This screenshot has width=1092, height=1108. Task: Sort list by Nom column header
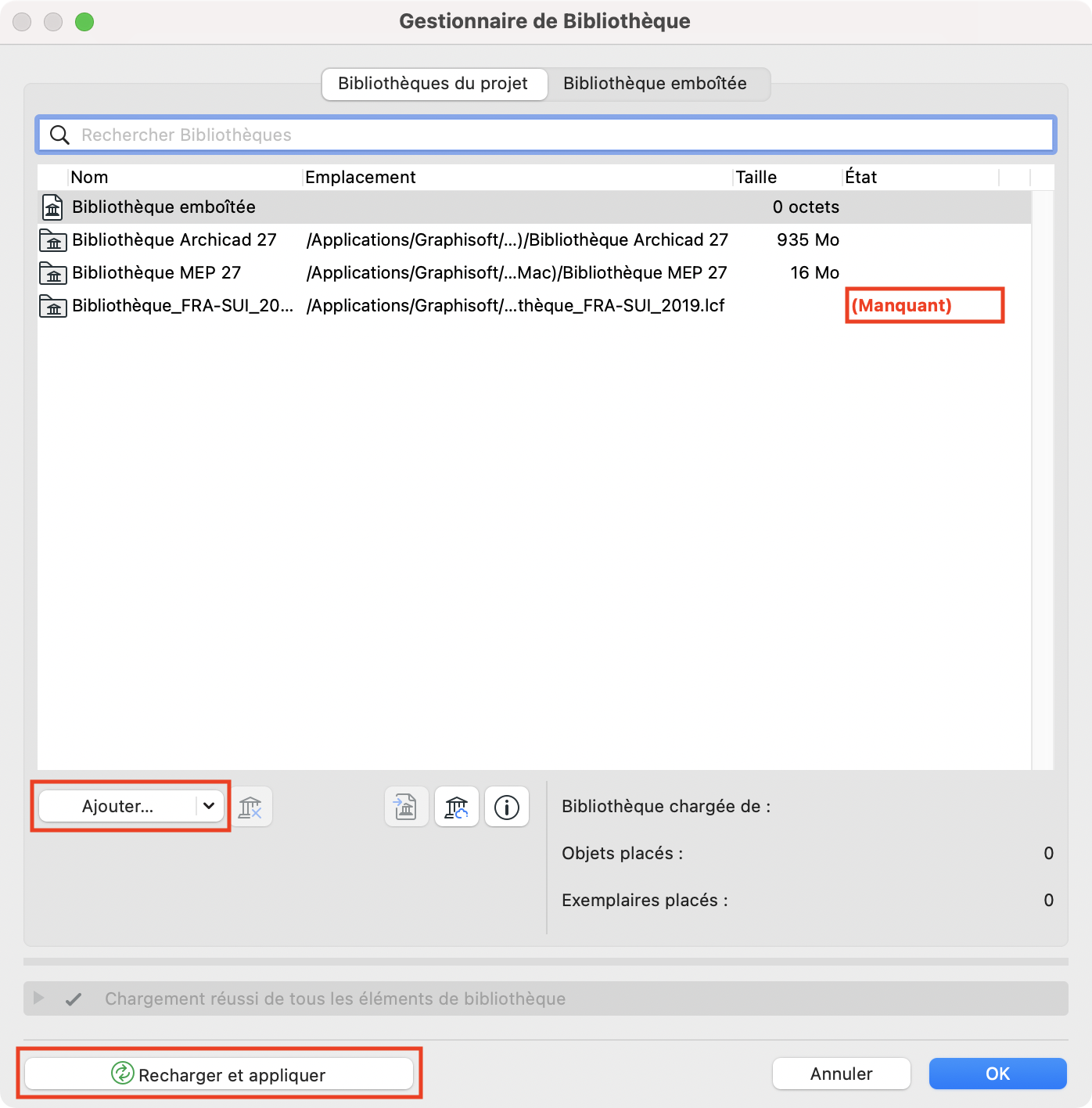click(185, 178)
